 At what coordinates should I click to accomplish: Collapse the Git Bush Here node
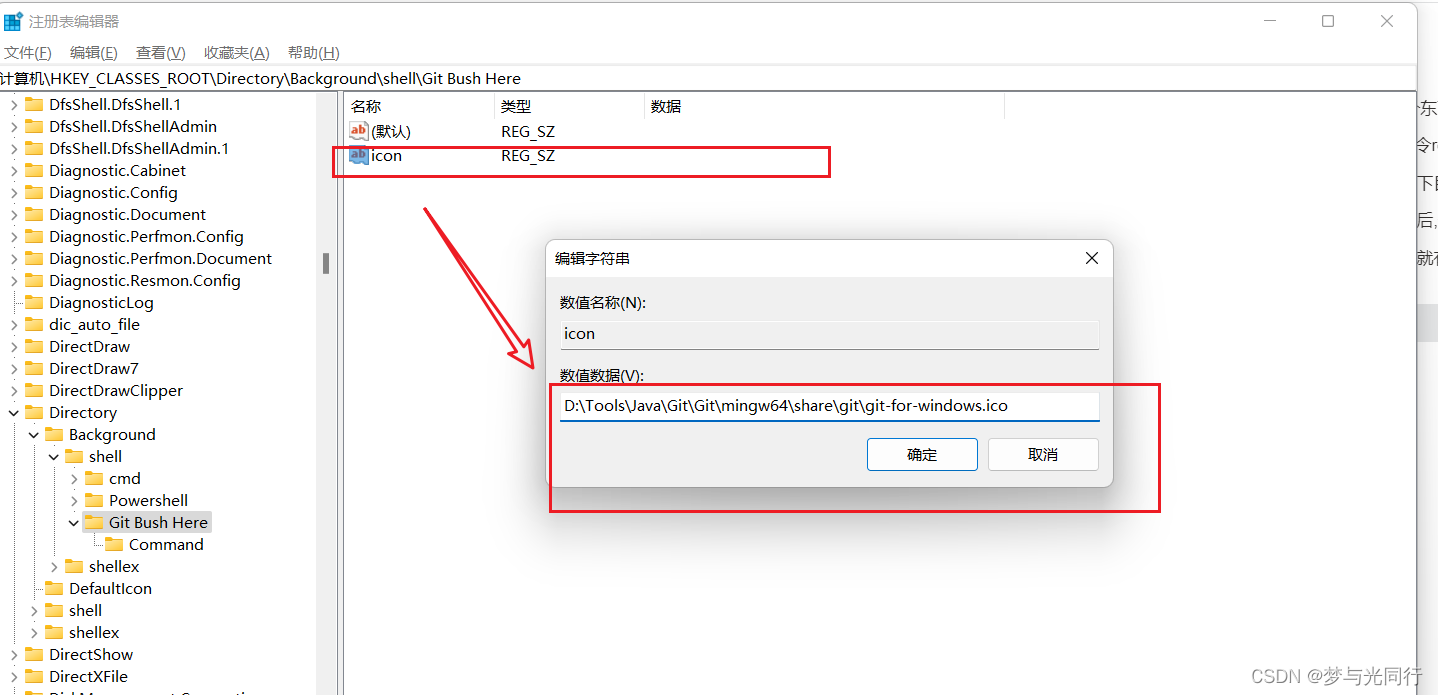pyautogui.click(x=74, y=522)
